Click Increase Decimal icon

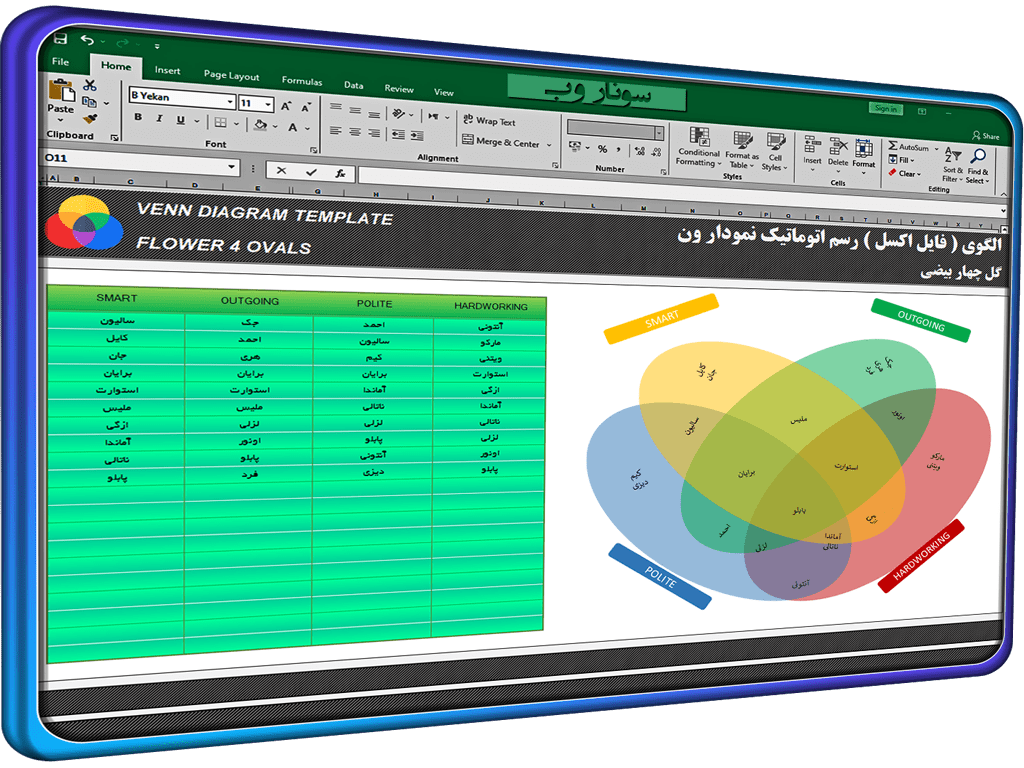tap(639, 152)
